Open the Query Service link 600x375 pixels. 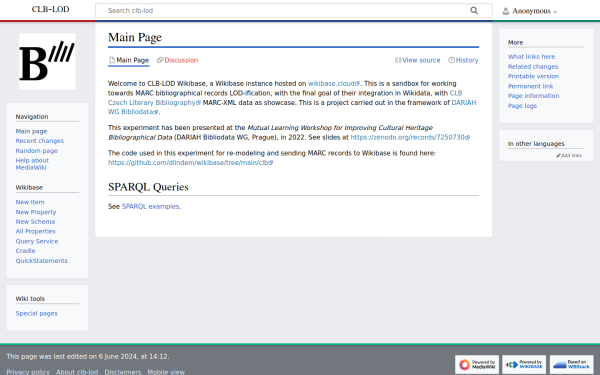coord(37,241)
